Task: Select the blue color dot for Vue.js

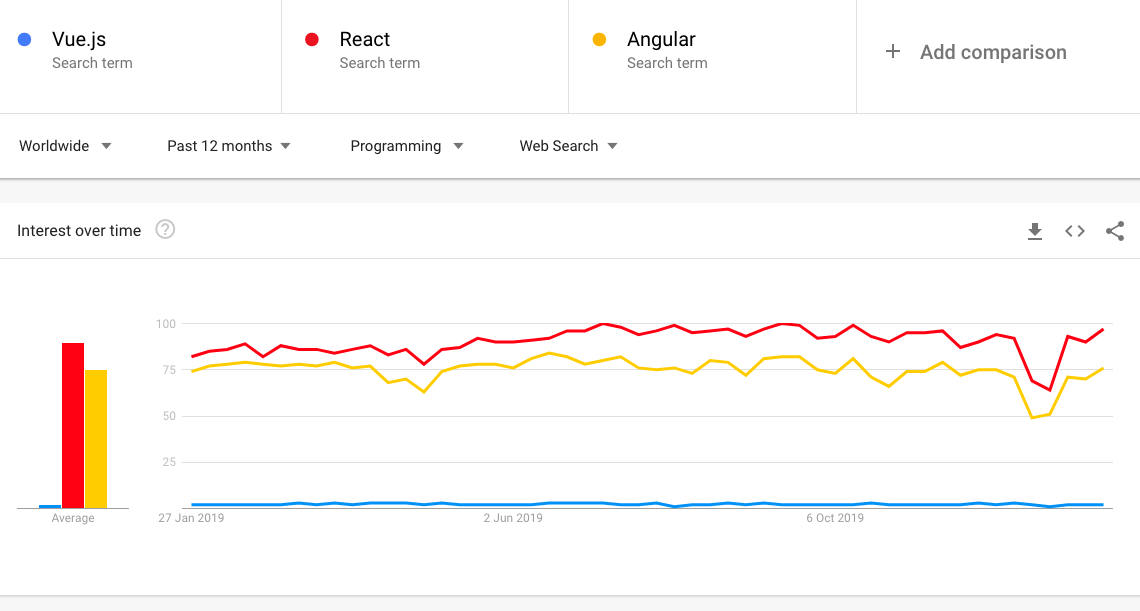Action: click(x=25, y=39)
